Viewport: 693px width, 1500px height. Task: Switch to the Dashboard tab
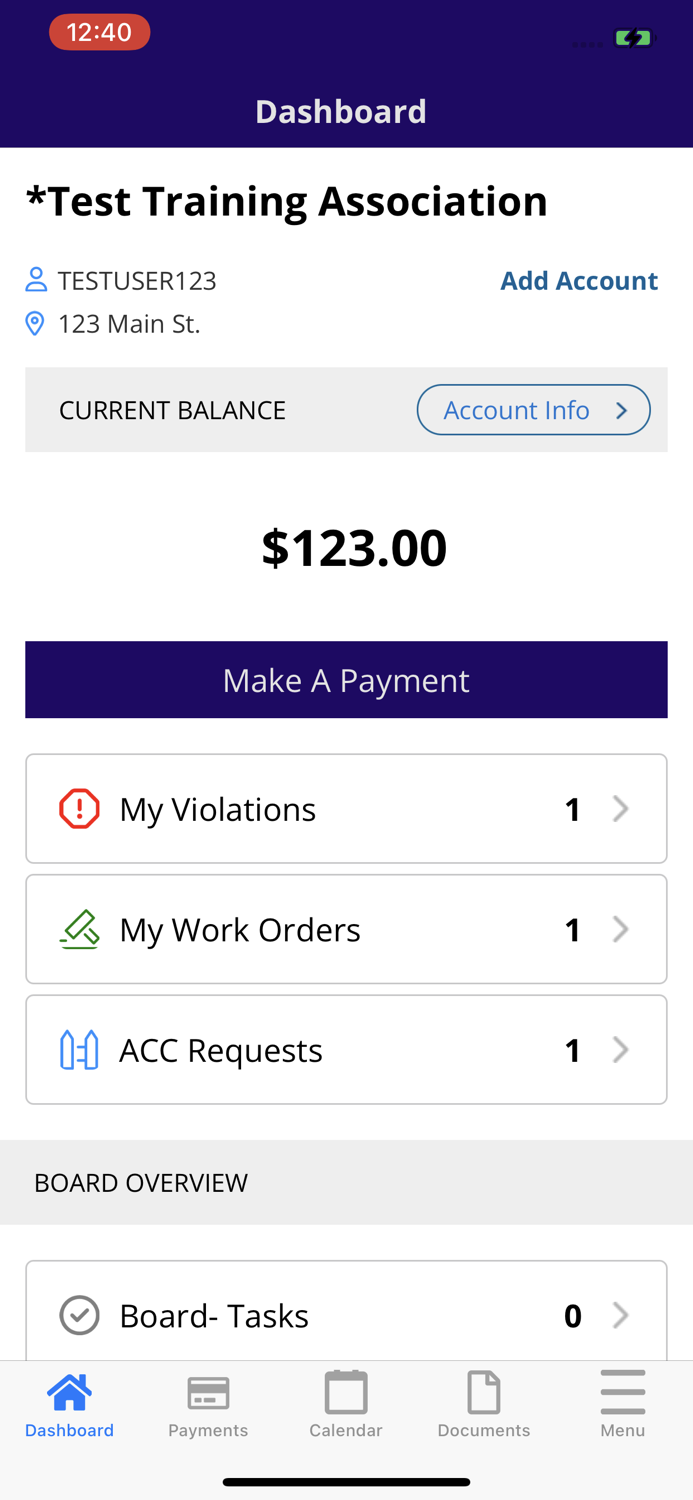[x=67, y=1398]
